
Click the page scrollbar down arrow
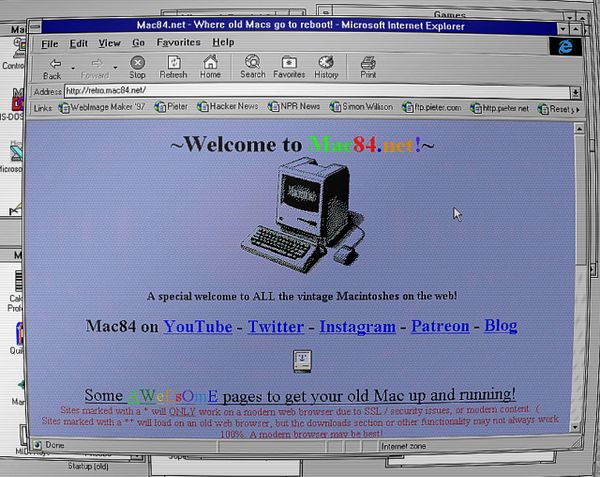575,427
